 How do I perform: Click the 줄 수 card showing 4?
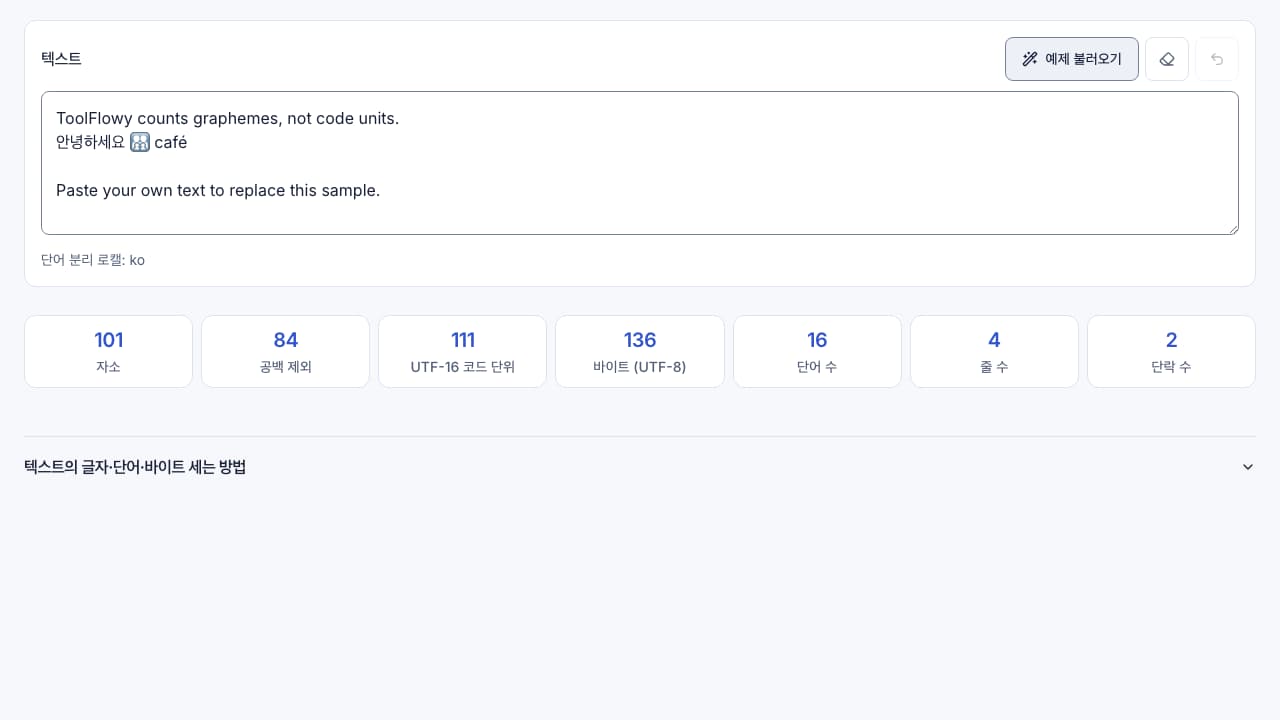(994, 351)
